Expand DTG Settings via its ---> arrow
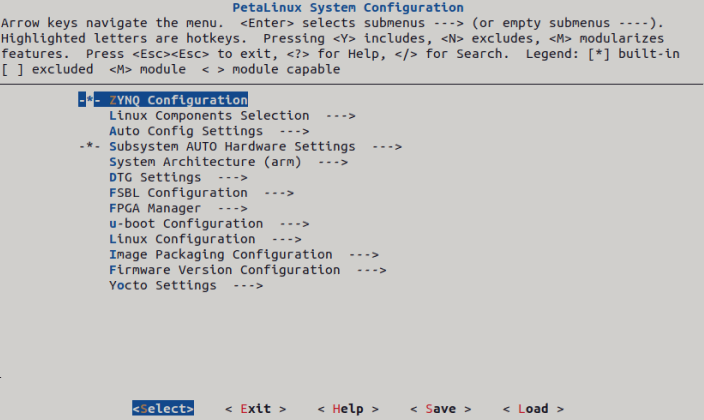 pos(232,177)
